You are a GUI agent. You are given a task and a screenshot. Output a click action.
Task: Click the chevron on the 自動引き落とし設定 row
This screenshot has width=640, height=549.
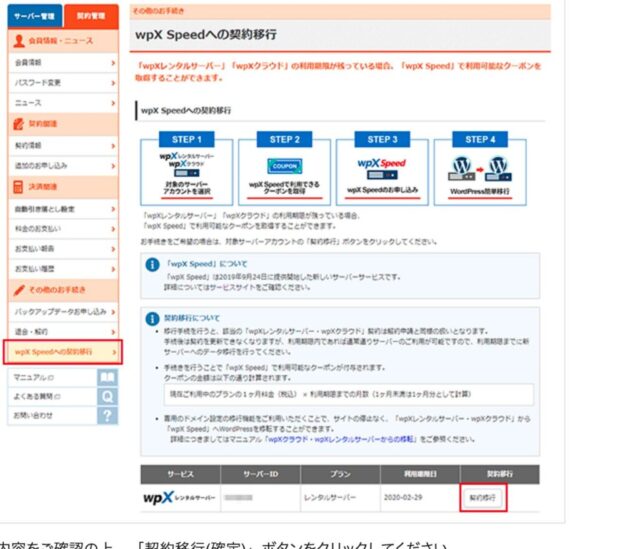point(113,209)
